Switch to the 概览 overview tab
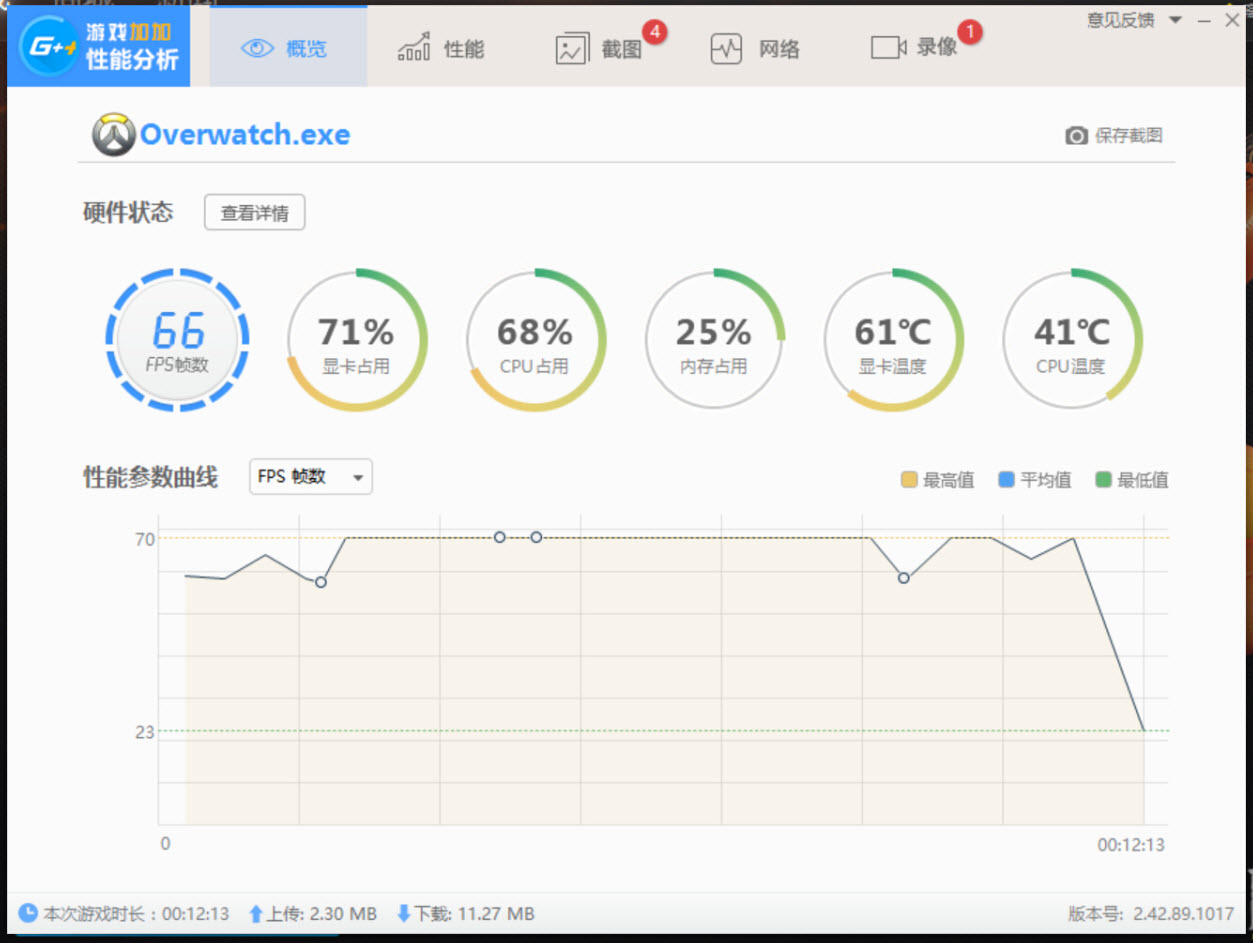This screenshot has height=943, width=1253. (x=288, y=47)
